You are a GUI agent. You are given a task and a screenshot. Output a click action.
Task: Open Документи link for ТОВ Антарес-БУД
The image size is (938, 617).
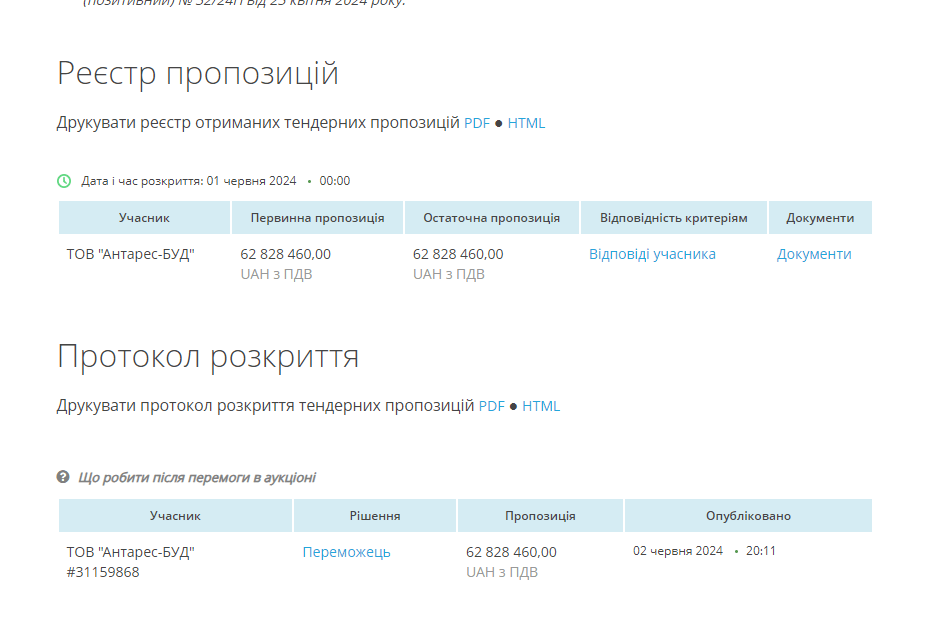point(814,254)
